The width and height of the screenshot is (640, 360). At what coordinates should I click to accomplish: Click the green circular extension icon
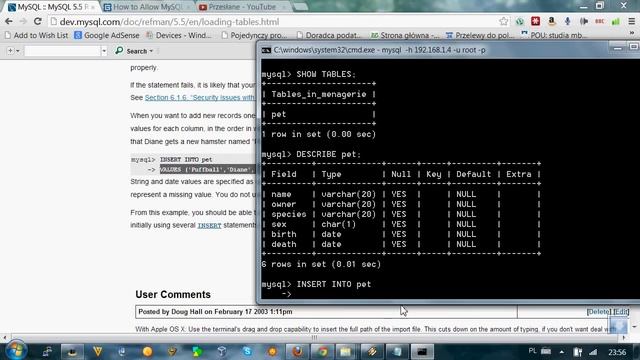coord(520,21)
